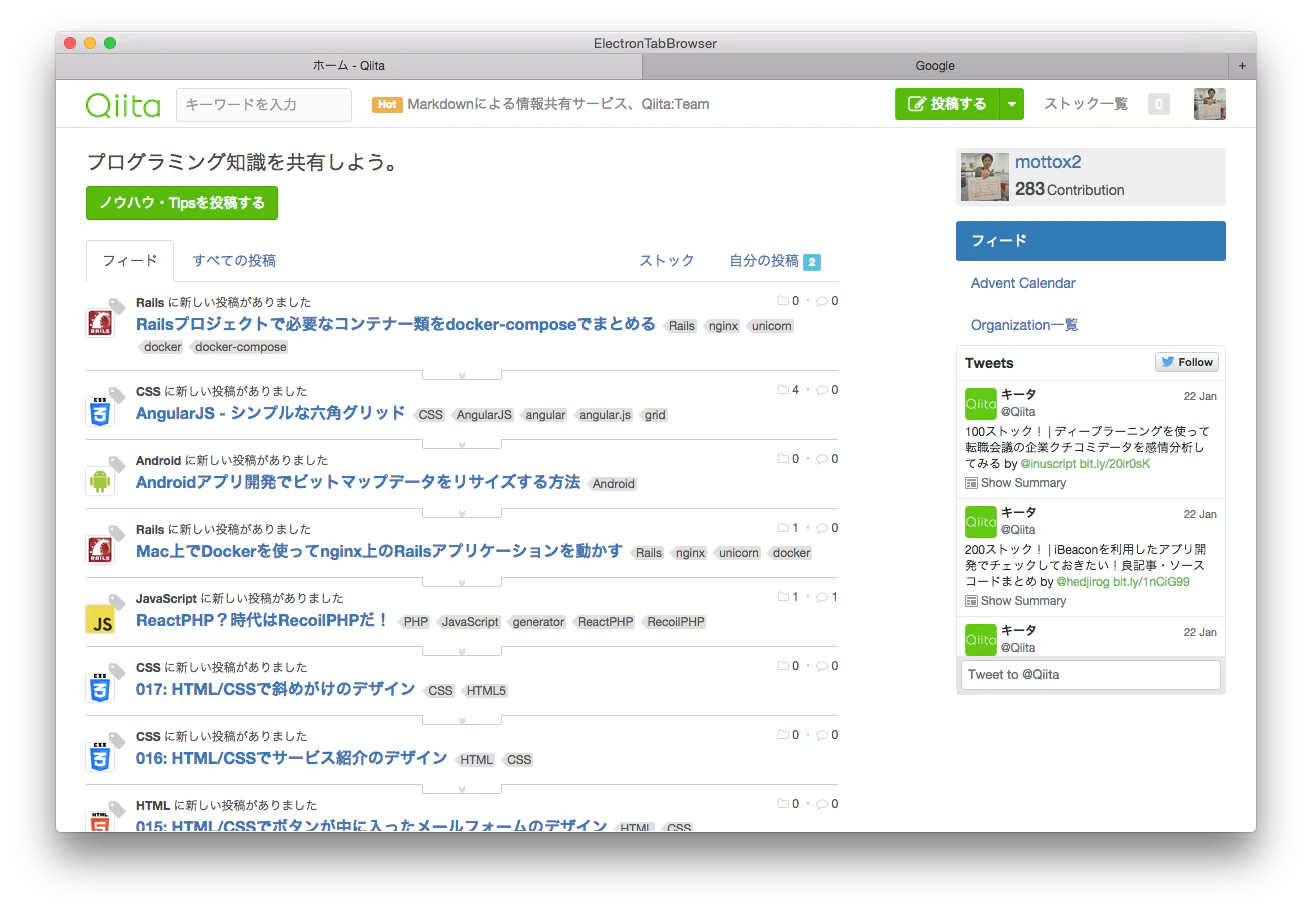Select the ホーム - Qiita browser tab
The width and height of the screenshot is (1312, 912).
tap(349, 66)
